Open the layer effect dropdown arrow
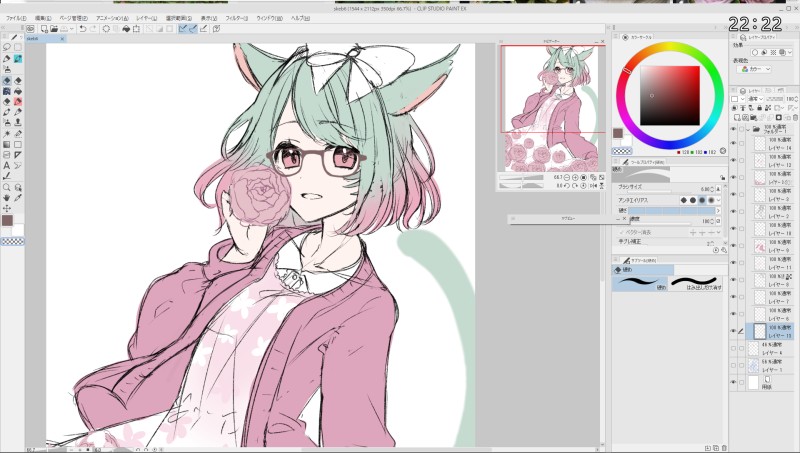Image resolution: width=800 pixels, height=453 pixels. point(790,52)
